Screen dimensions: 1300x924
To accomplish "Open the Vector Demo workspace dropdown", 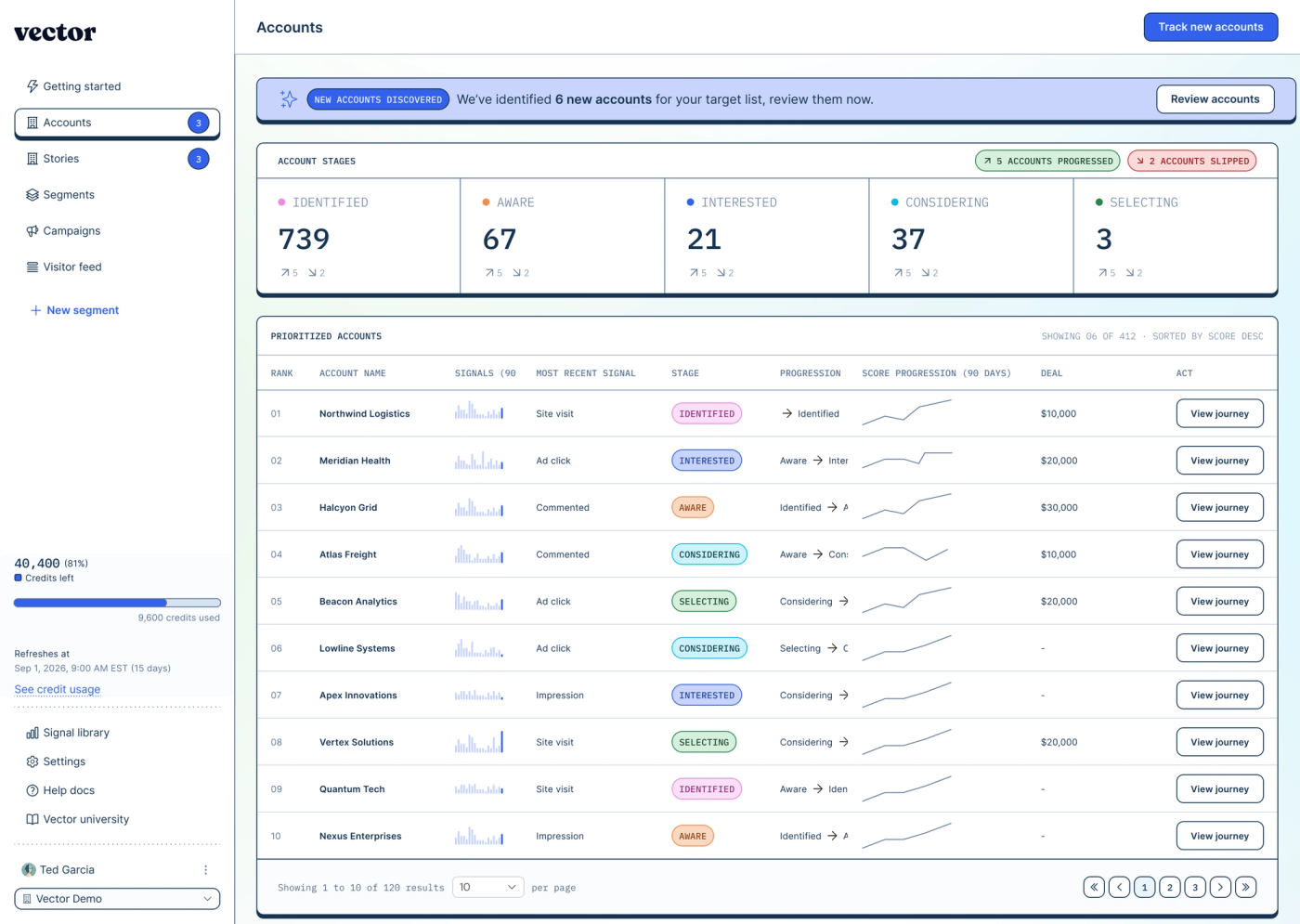I will 117,899.
